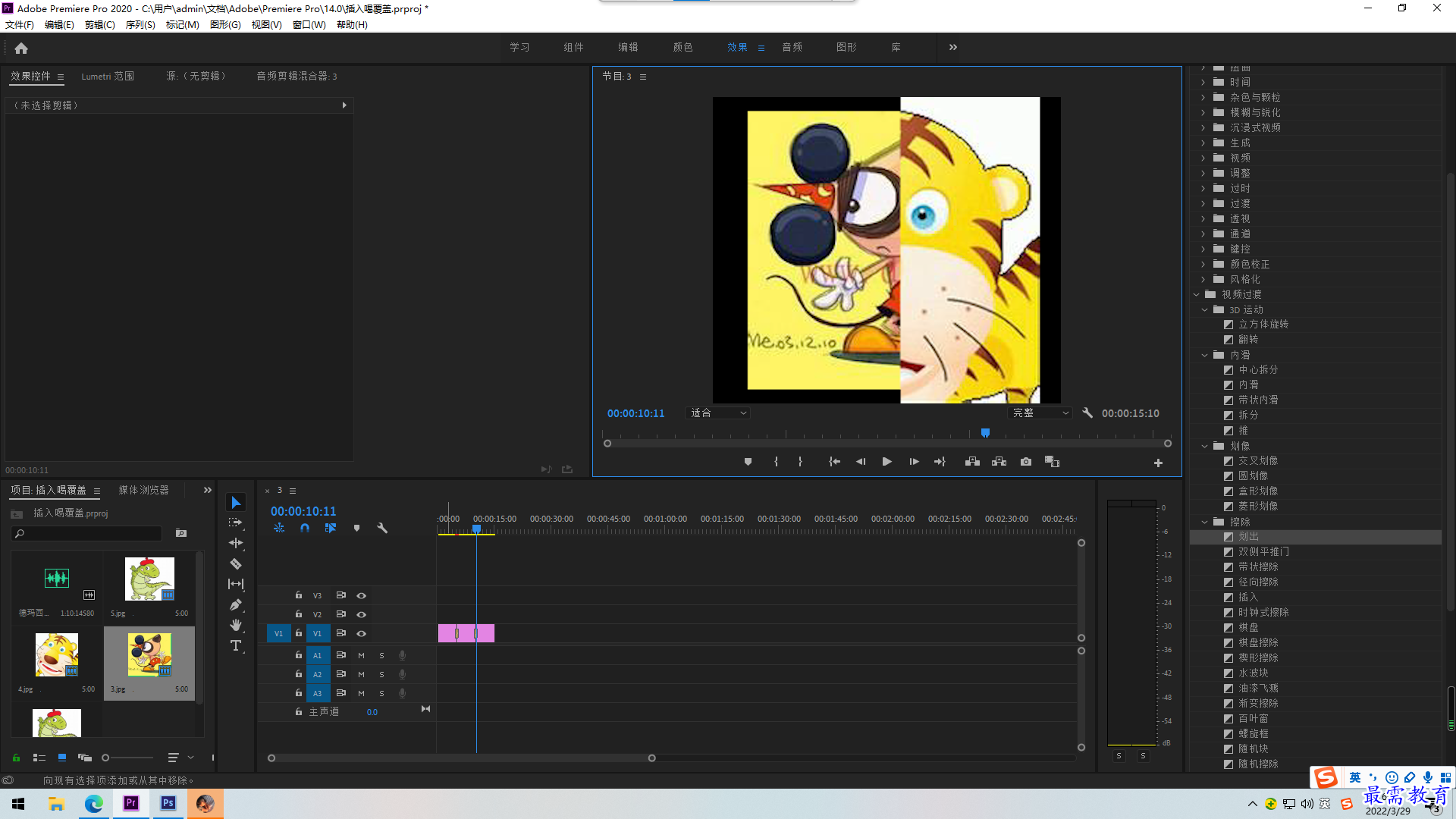Select the 3.jpg thumbnail in project
The width and height of the screenshot is (1456, 819).
tap(149, 656)
